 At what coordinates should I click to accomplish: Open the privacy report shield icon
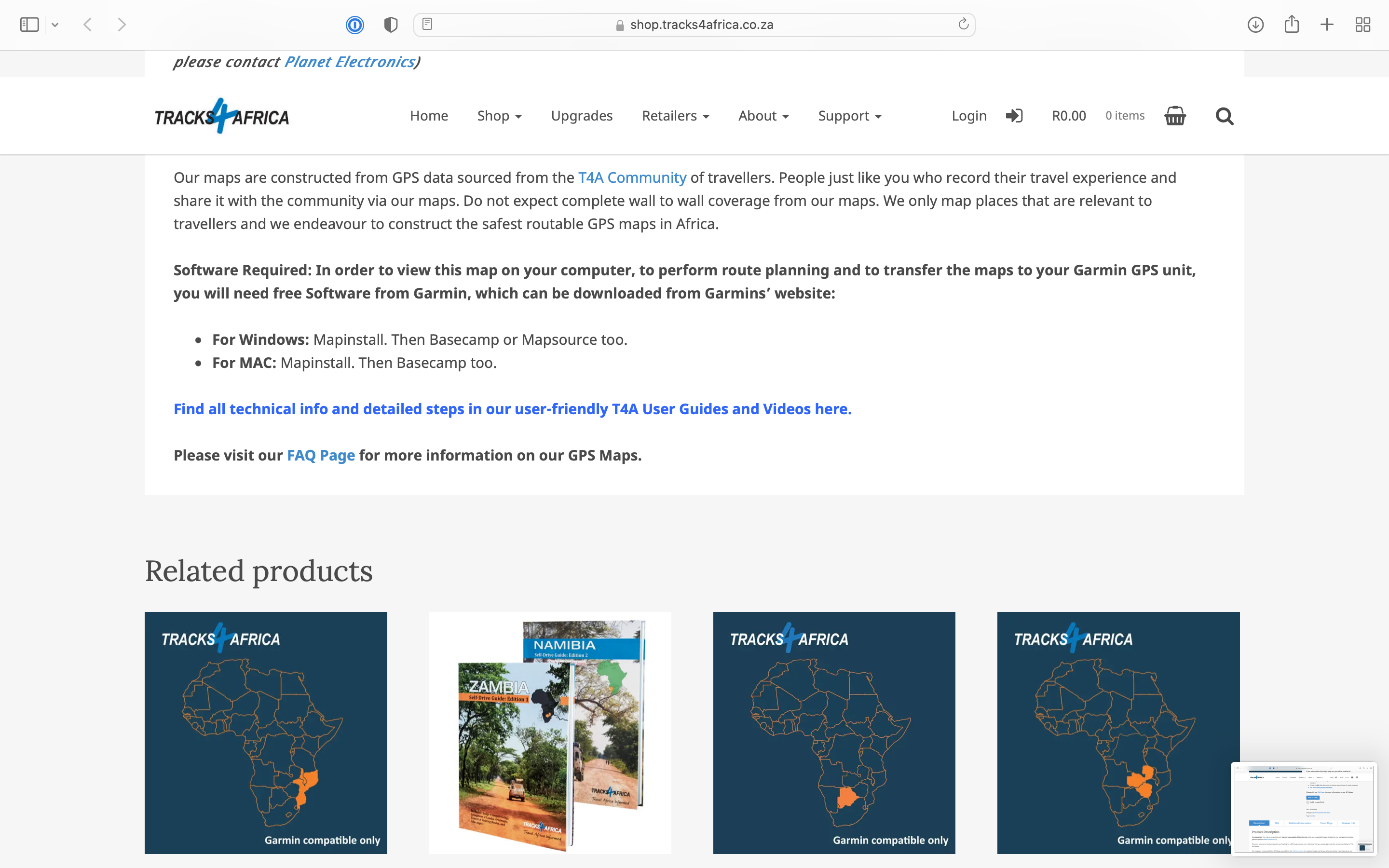coord(391,25)
